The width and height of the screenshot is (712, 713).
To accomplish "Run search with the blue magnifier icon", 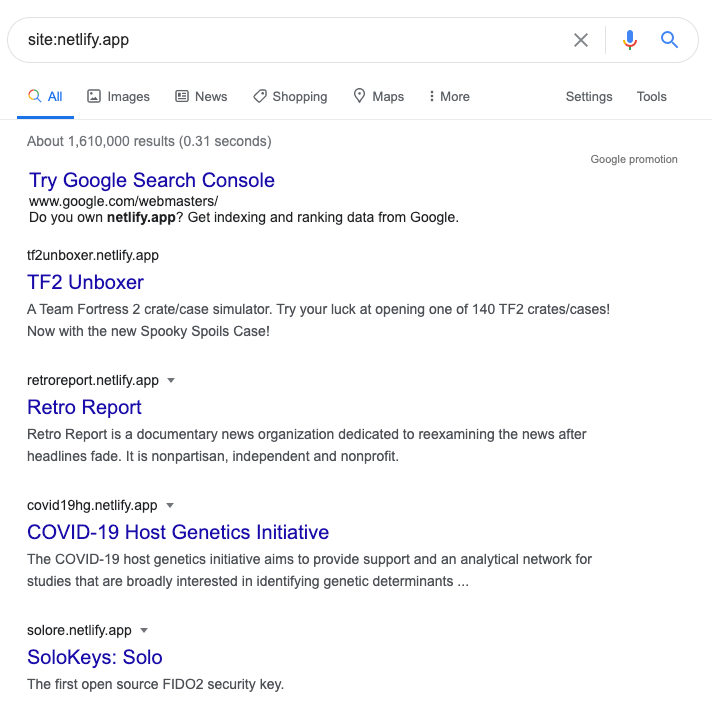I will (x=669, y=40).
